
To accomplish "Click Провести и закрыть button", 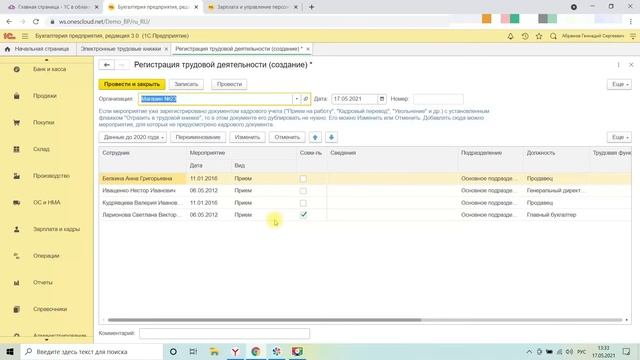I will 132,84.
